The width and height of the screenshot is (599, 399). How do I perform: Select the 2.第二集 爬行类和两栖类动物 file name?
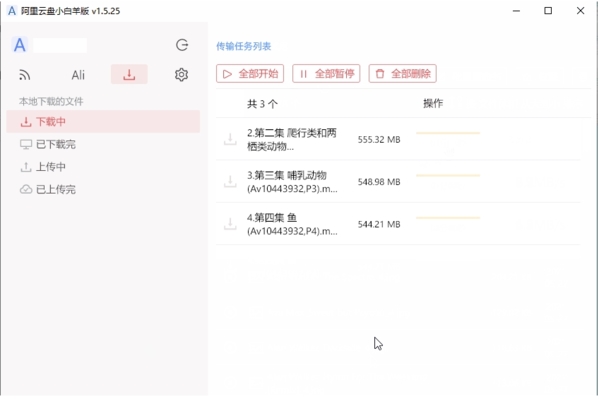[292, 139]
